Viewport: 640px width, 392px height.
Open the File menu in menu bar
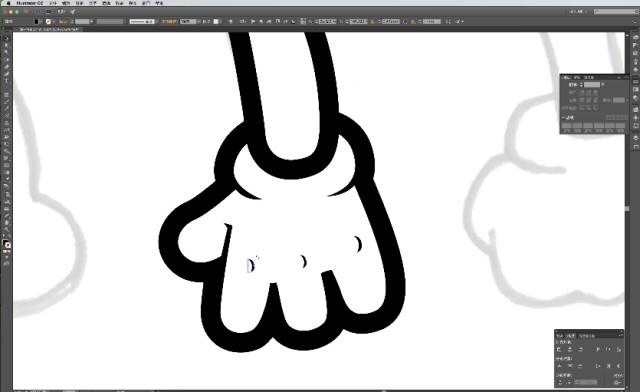point(53,3)
